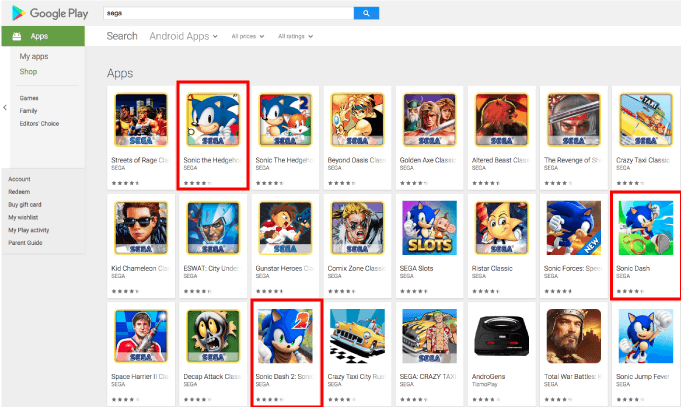Open the Crazy Taxi City Rush icon
This screenshot has height=407, width=681.
tap(357, 336)
